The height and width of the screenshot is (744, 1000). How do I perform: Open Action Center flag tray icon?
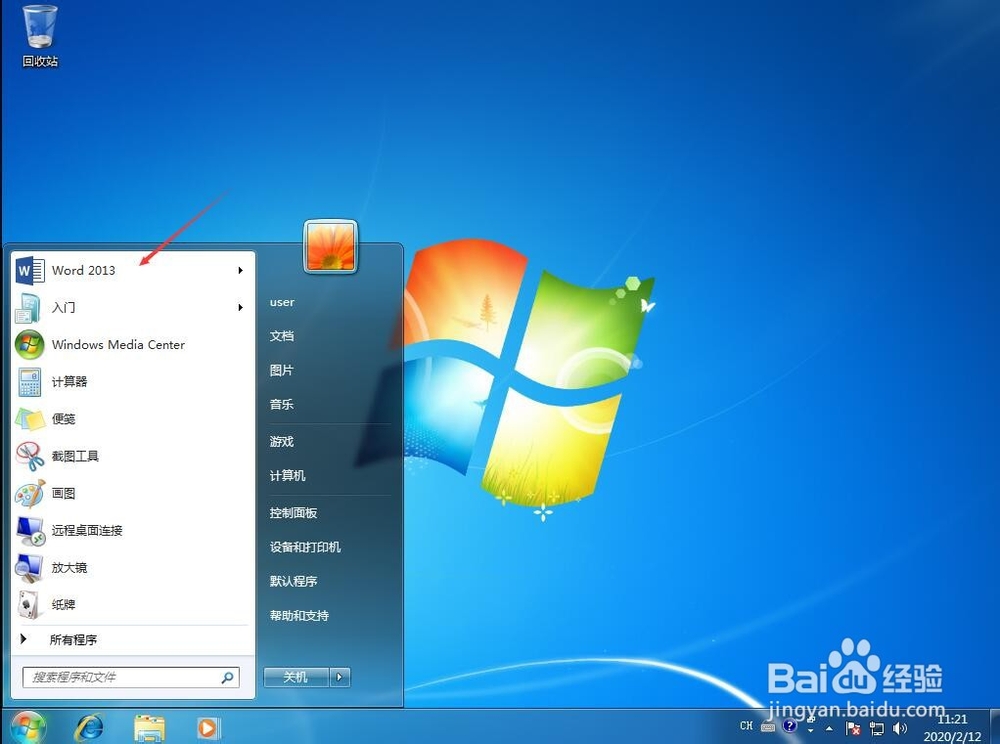point(853,728)
